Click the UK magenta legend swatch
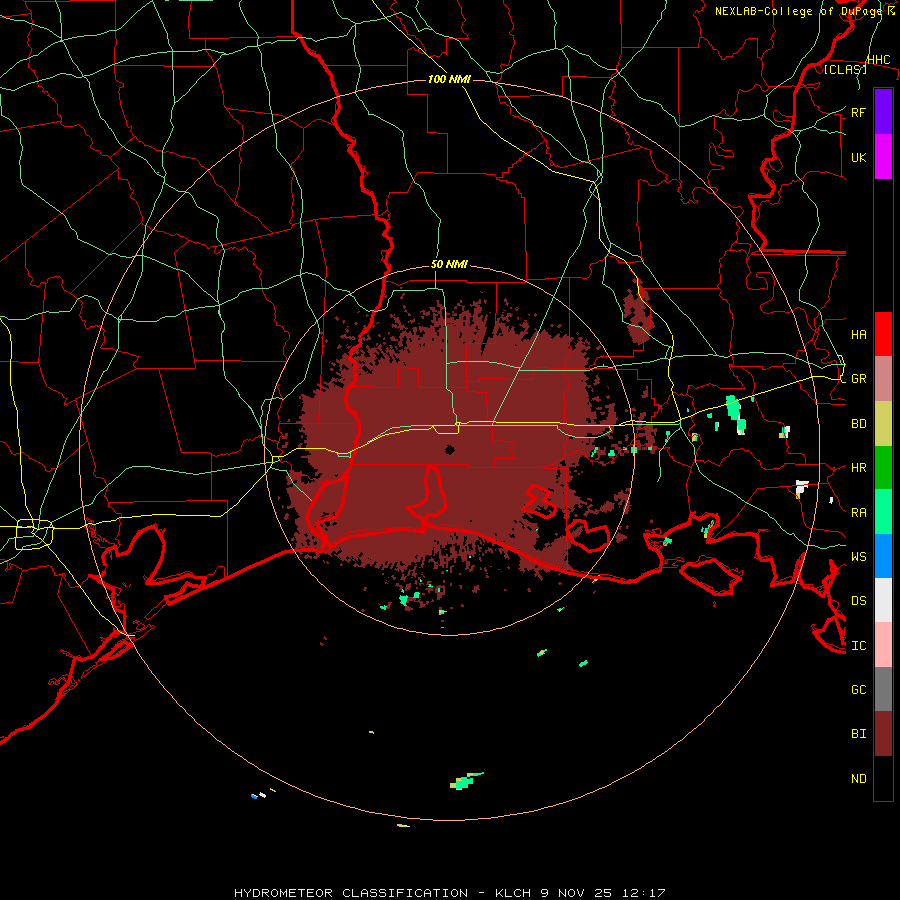Viewport: 900px width, 900px height. 883,157
